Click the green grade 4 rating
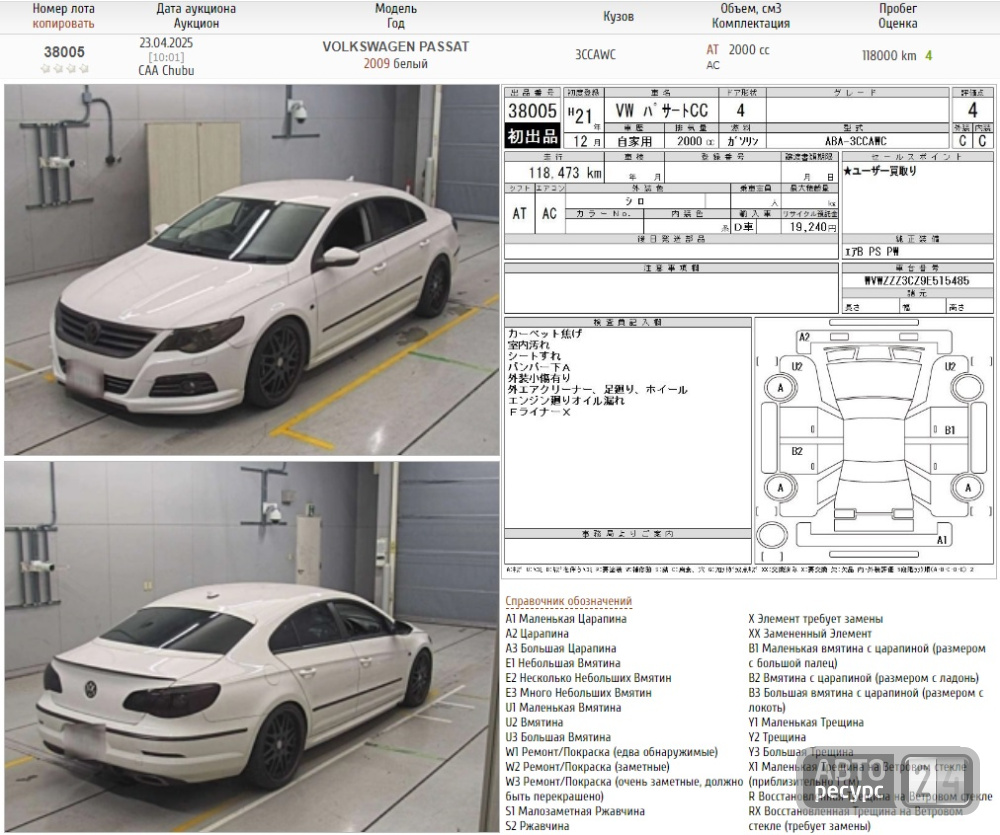This screenshot has width=1000, height=835. 929,55
